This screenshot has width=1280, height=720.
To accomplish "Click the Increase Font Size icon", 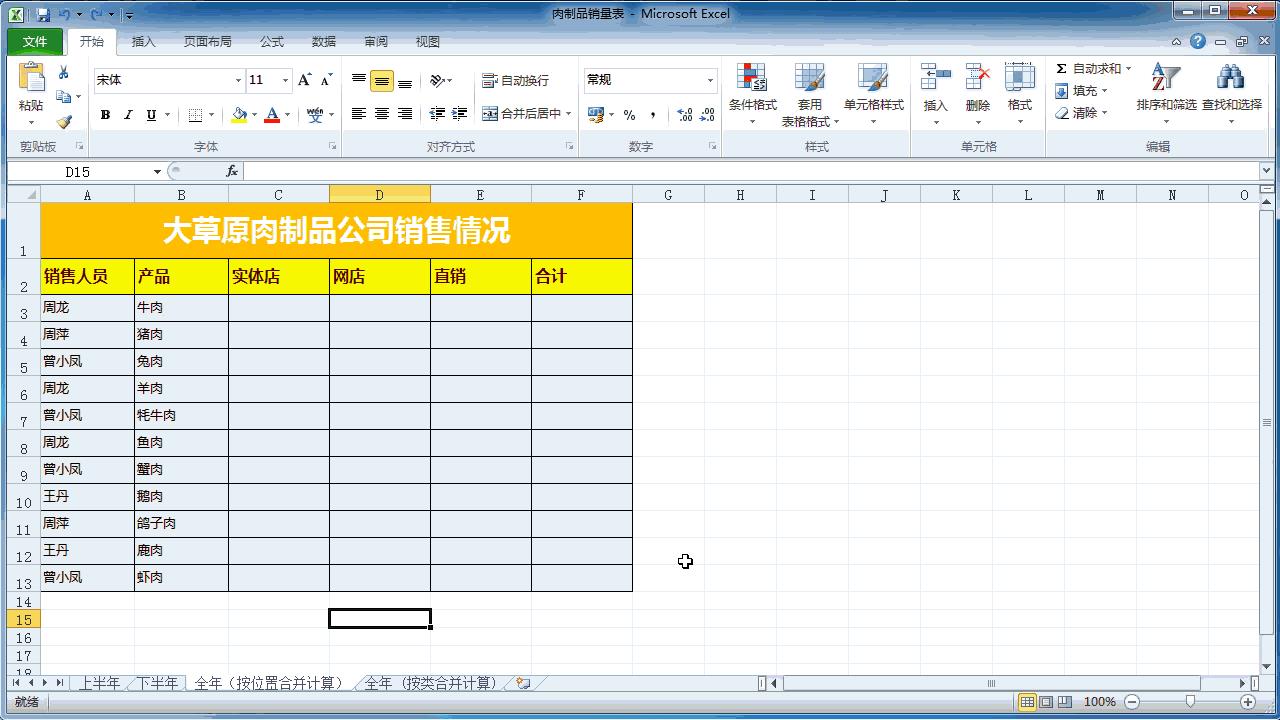I will pyautogui.click(x=304, y=80).
